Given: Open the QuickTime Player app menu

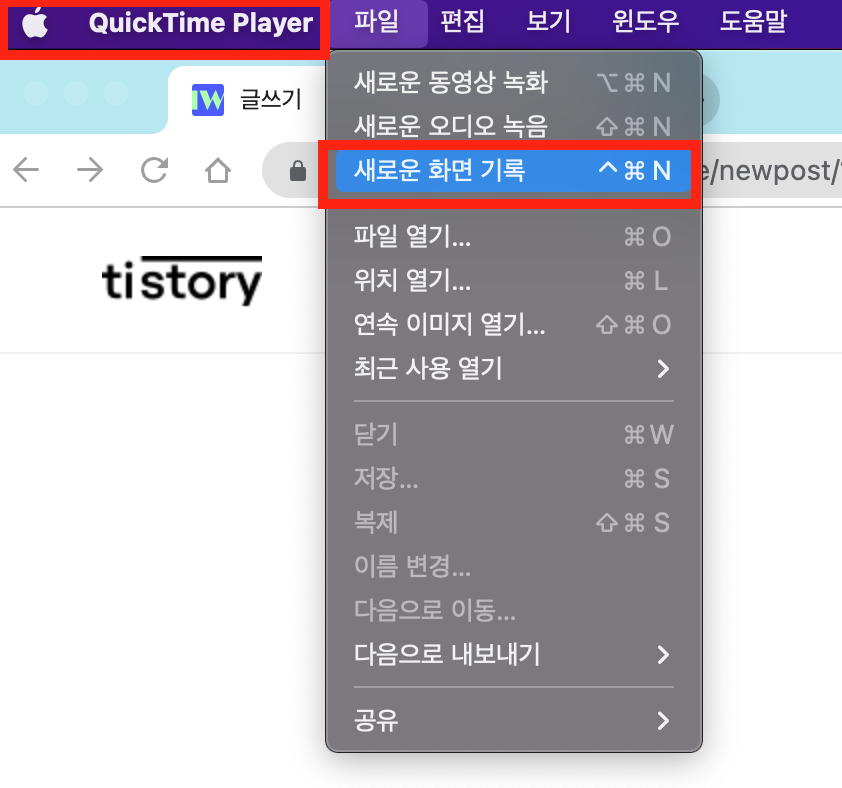Looking at the screenshot, I should [x=200, y=23].
